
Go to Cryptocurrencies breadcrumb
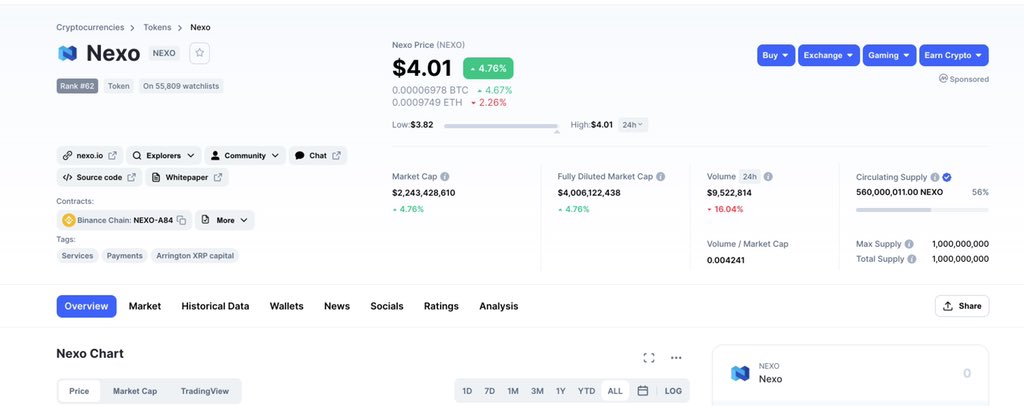click(90, 27)
